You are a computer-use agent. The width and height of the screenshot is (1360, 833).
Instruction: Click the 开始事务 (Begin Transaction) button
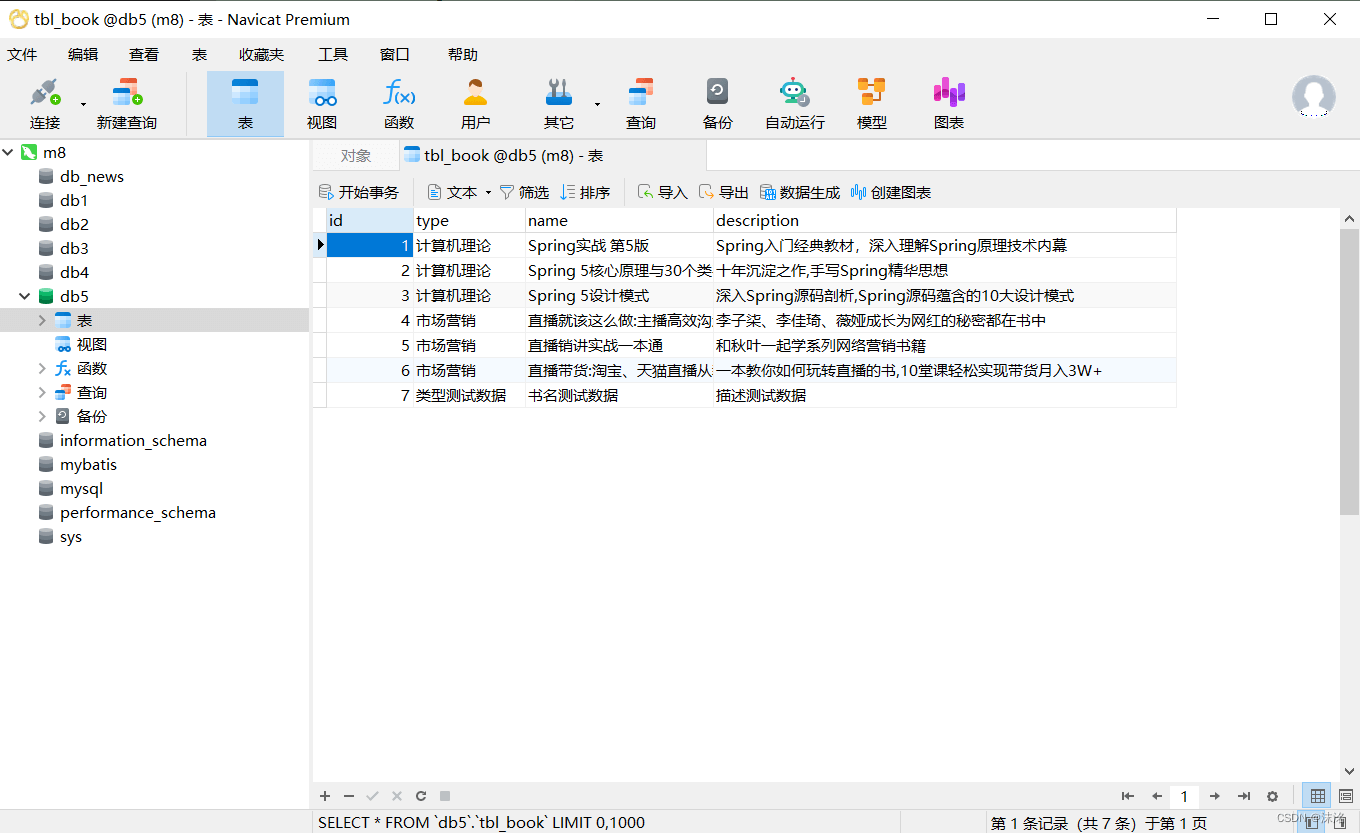tap(358, 193)
